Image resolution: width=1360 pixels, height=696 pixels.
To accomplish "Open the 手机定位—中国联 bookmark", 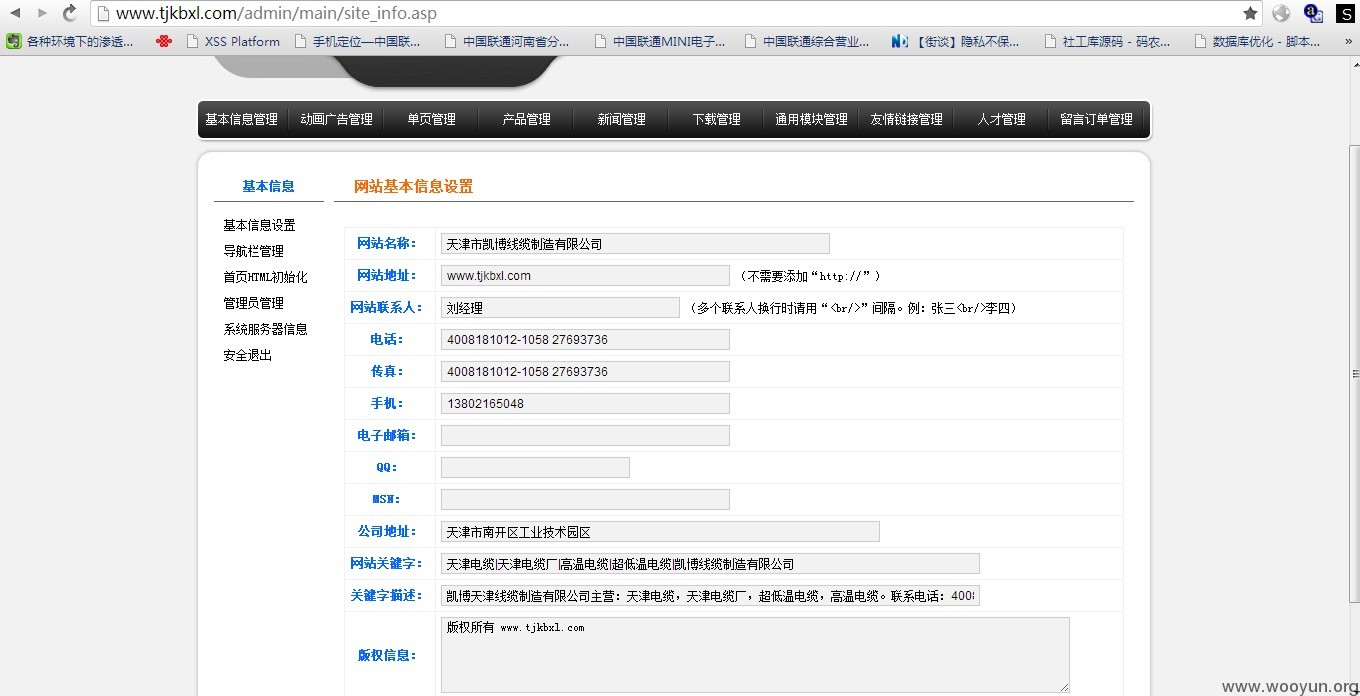I will 358,41.
